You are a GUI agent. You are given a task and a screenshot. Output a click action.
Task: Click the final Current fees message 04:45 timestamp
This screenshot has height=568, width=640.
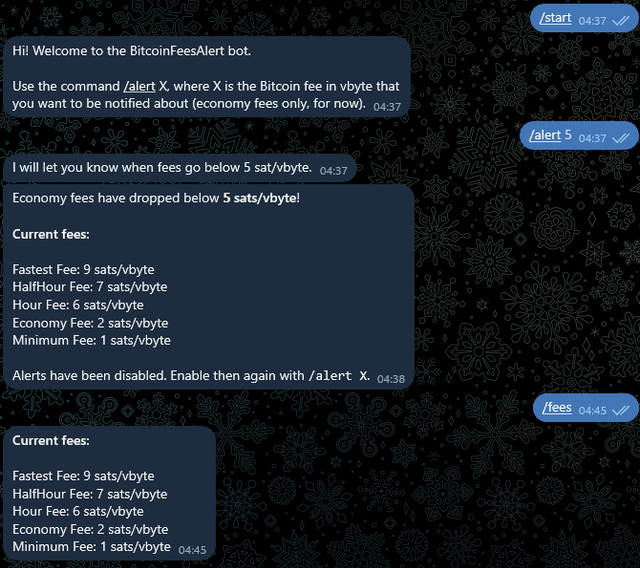coord(192,550)
